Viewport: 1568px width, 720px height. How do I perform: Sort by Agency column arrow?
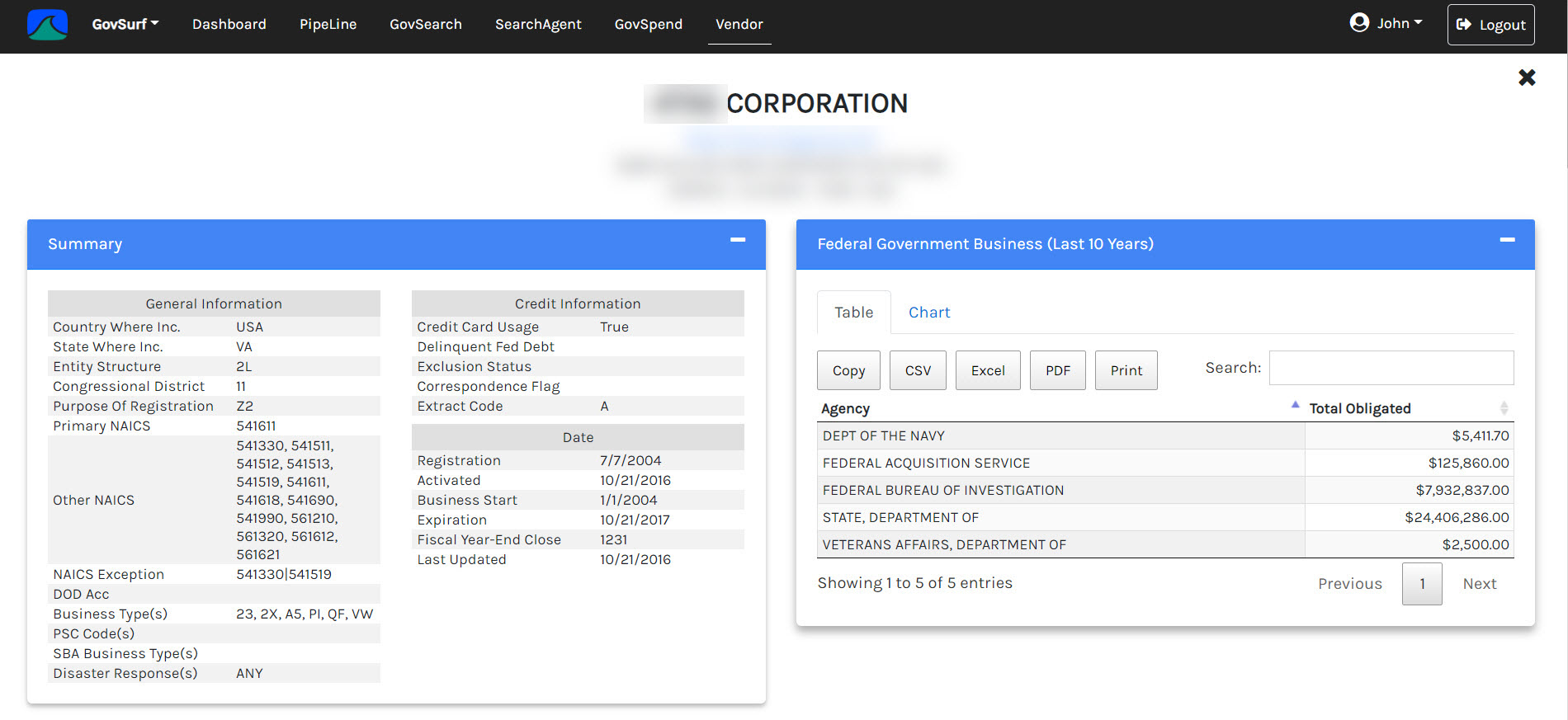[x=1295, y=405]
